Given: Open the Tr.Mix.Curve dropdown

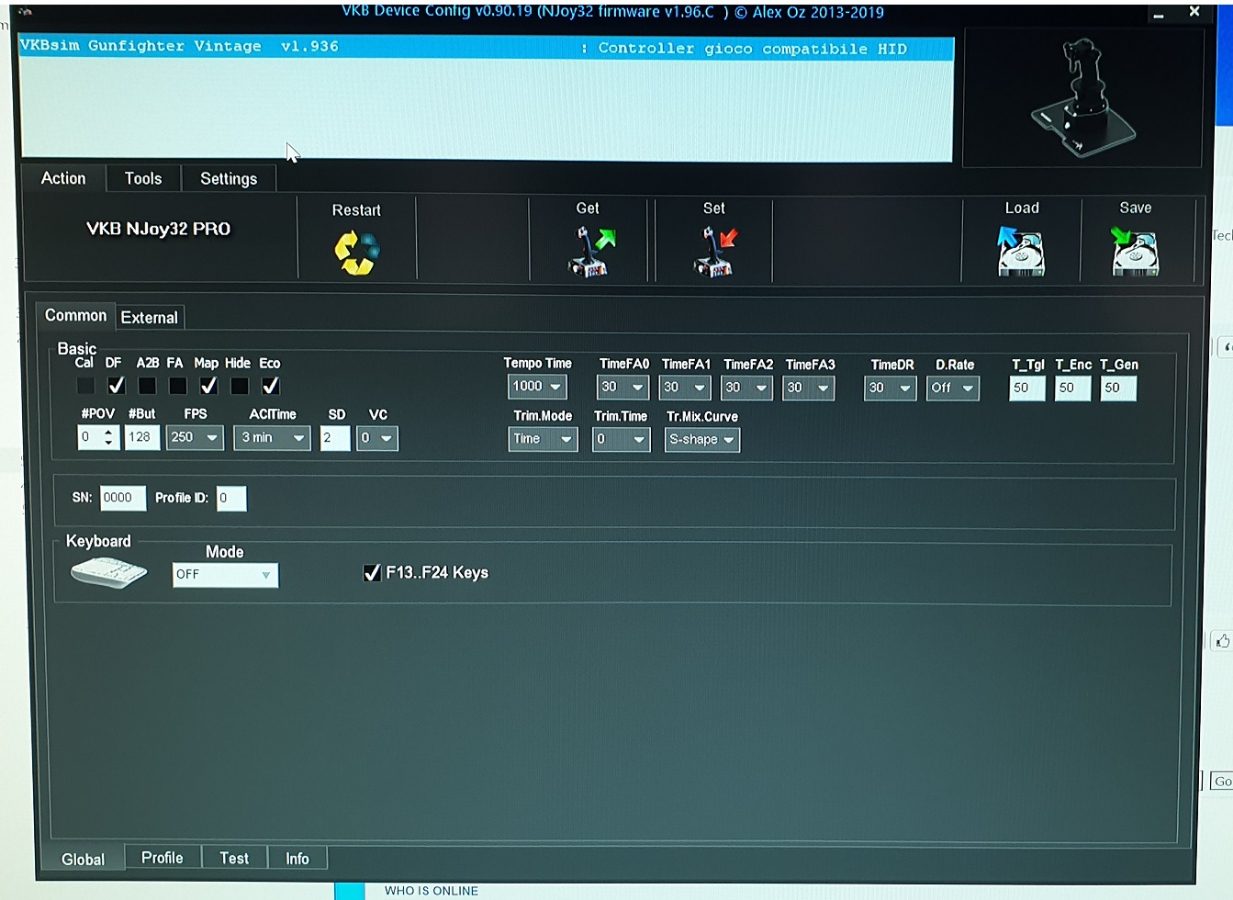Looking at the screenshot, I should coord(702,439).
